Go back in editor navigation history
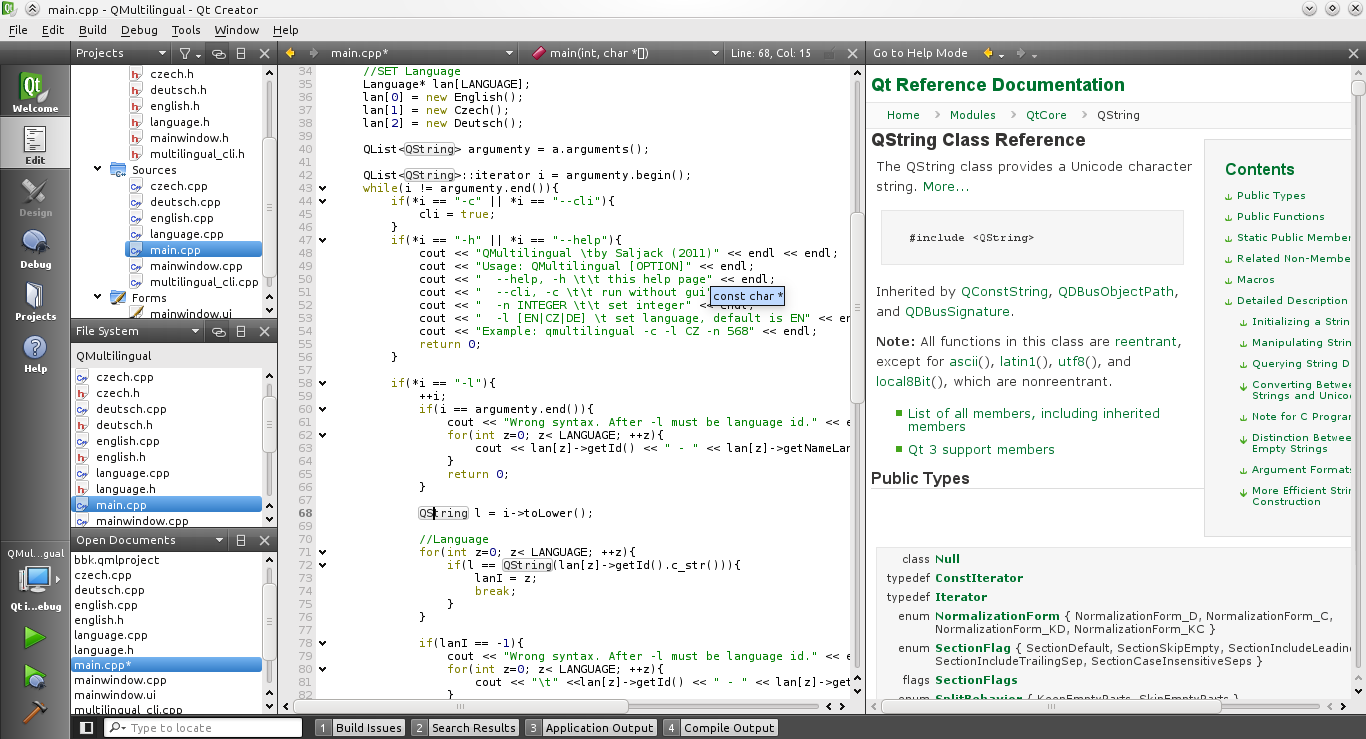 291,53
